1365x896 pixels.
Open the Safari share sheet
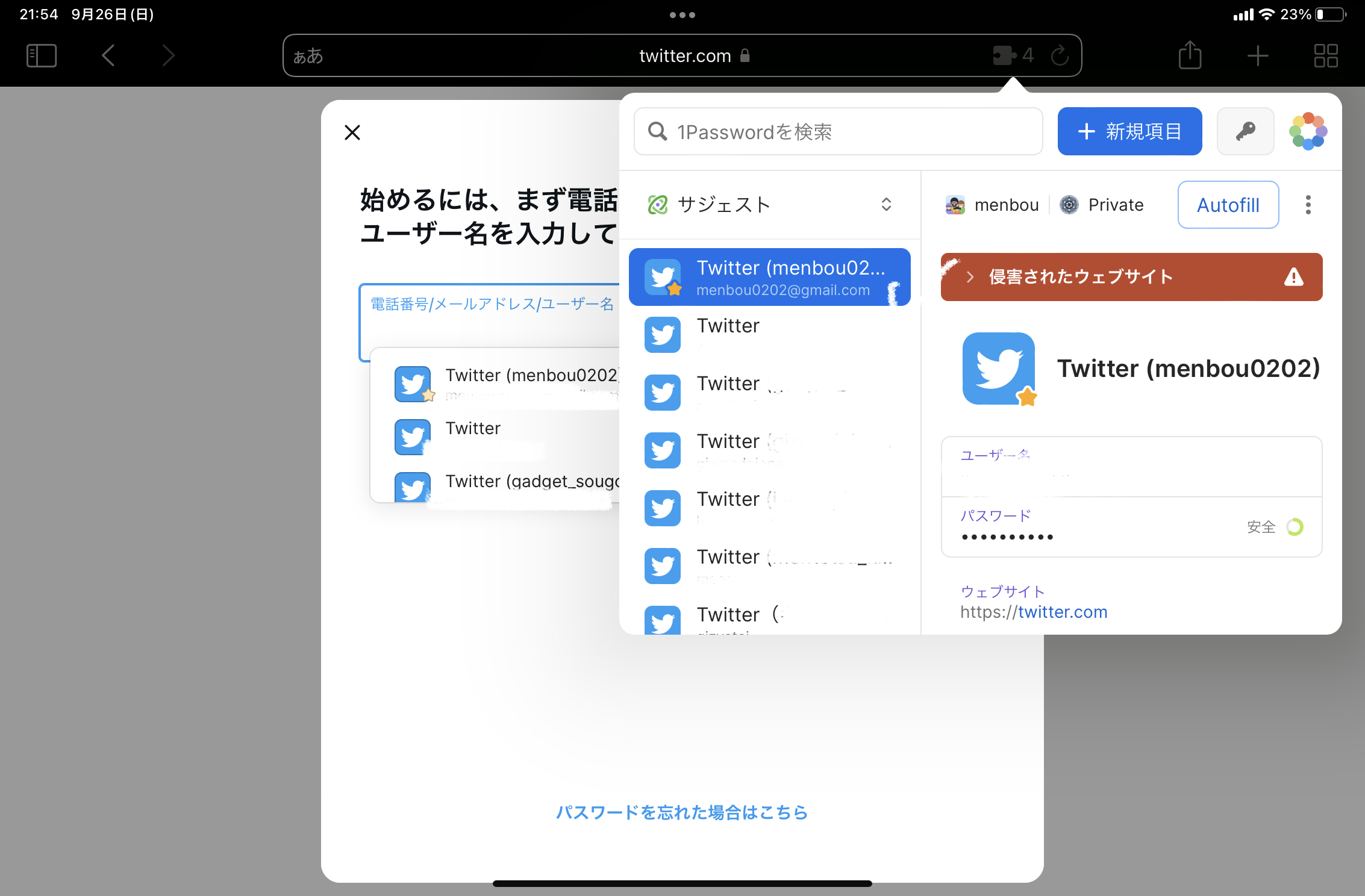[x=1190, y=55]
